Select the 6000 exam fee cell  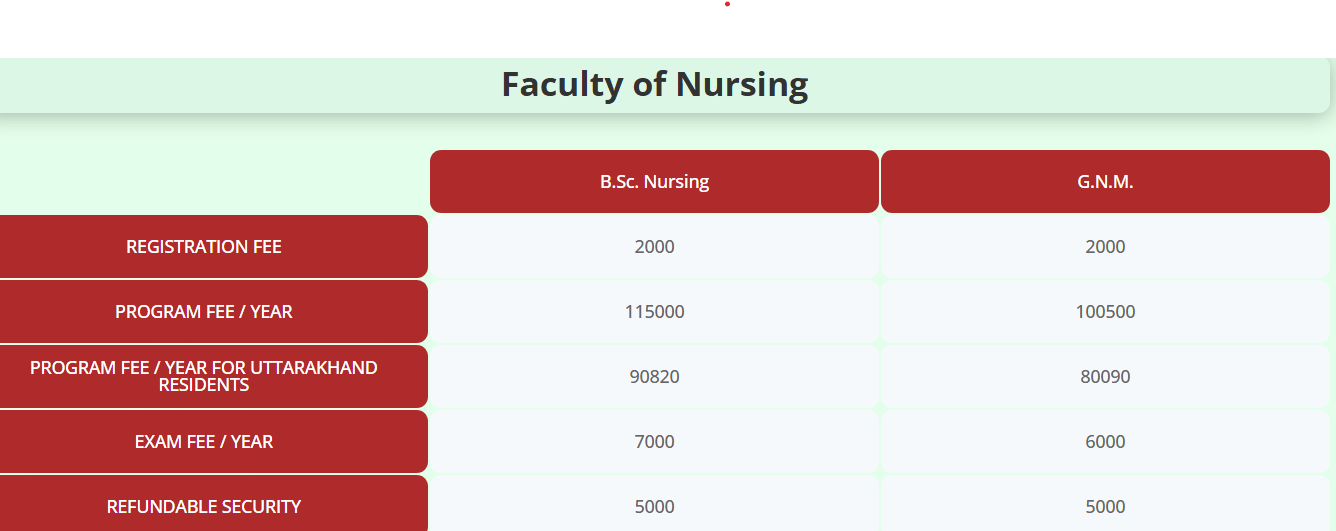(x=1105, y=442)
